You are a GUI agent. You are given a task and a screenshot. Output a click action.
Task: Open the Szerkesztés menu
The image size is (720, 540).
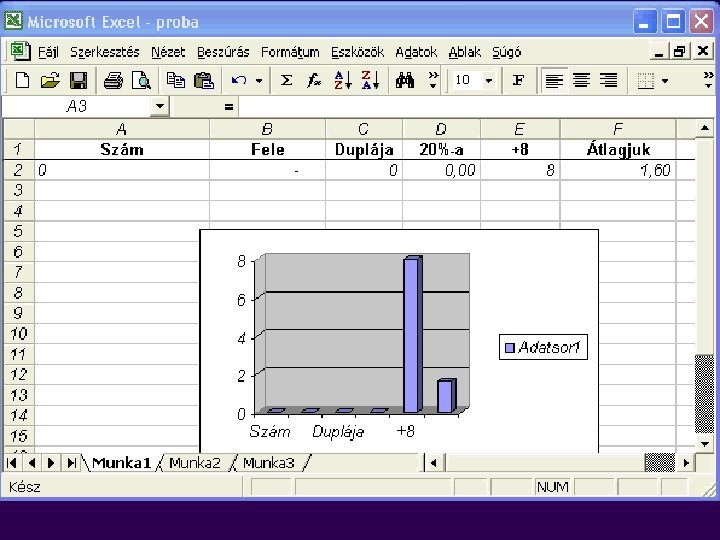105,52
